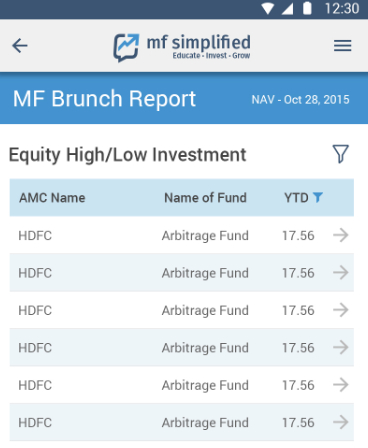
Task: Open fourth HDFC row arrow
Action: pyautogui.click(x=341, y=348)
